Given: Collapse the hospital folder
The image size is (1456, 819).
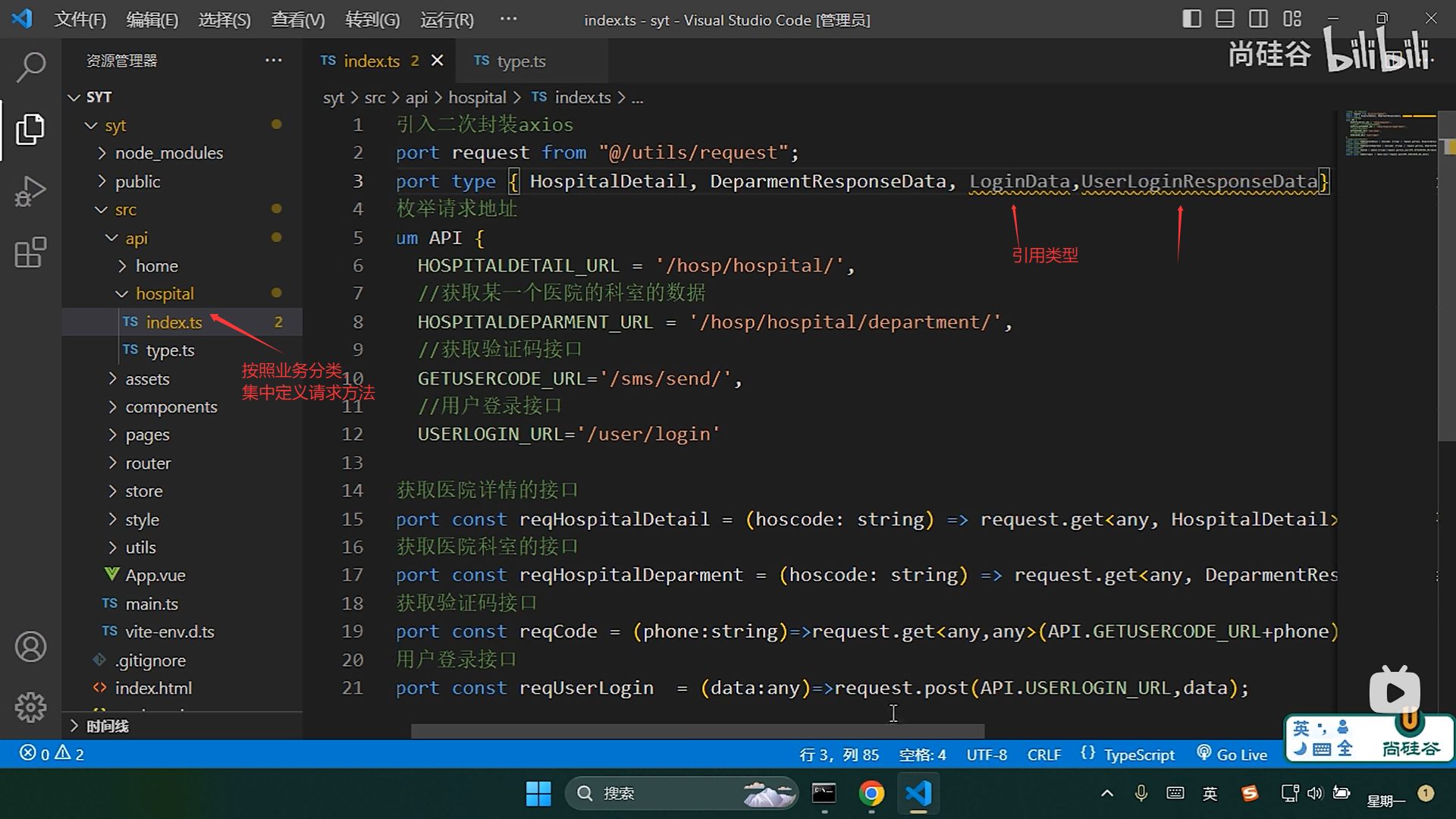Looking at the screenshot, I should click(x=164, y=293).
